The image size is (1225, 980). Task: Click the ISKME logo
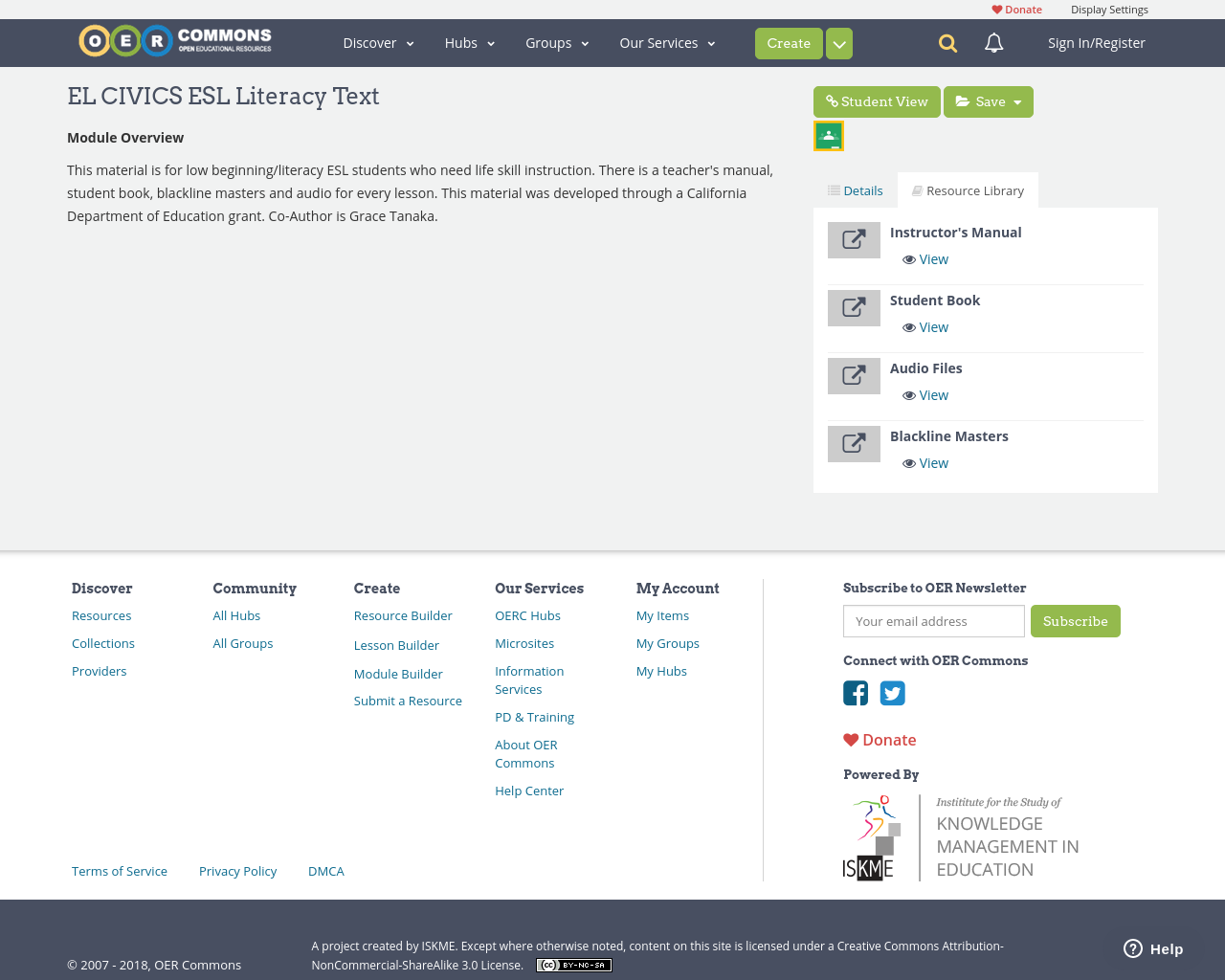click(961, 837)
